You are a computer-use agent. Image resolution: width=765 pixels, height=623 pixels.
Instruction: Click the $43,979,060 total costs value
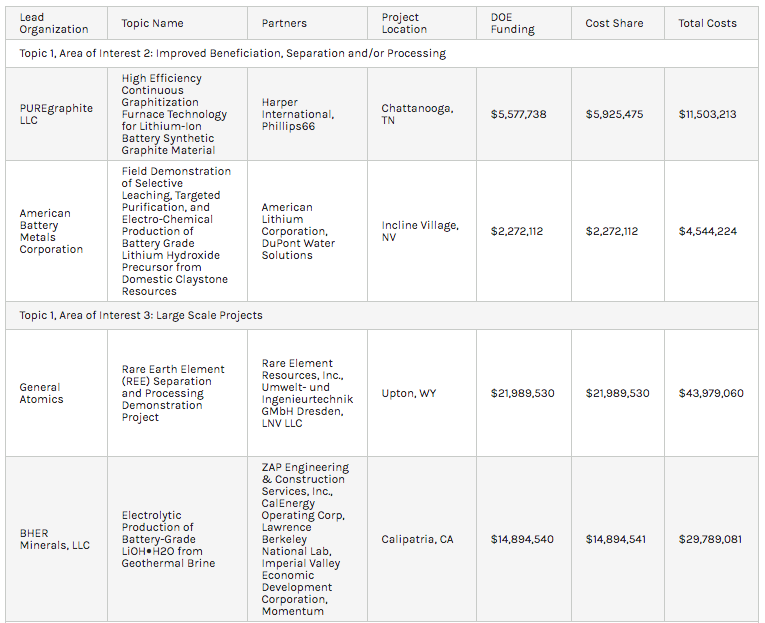click(x=711, y=393)
